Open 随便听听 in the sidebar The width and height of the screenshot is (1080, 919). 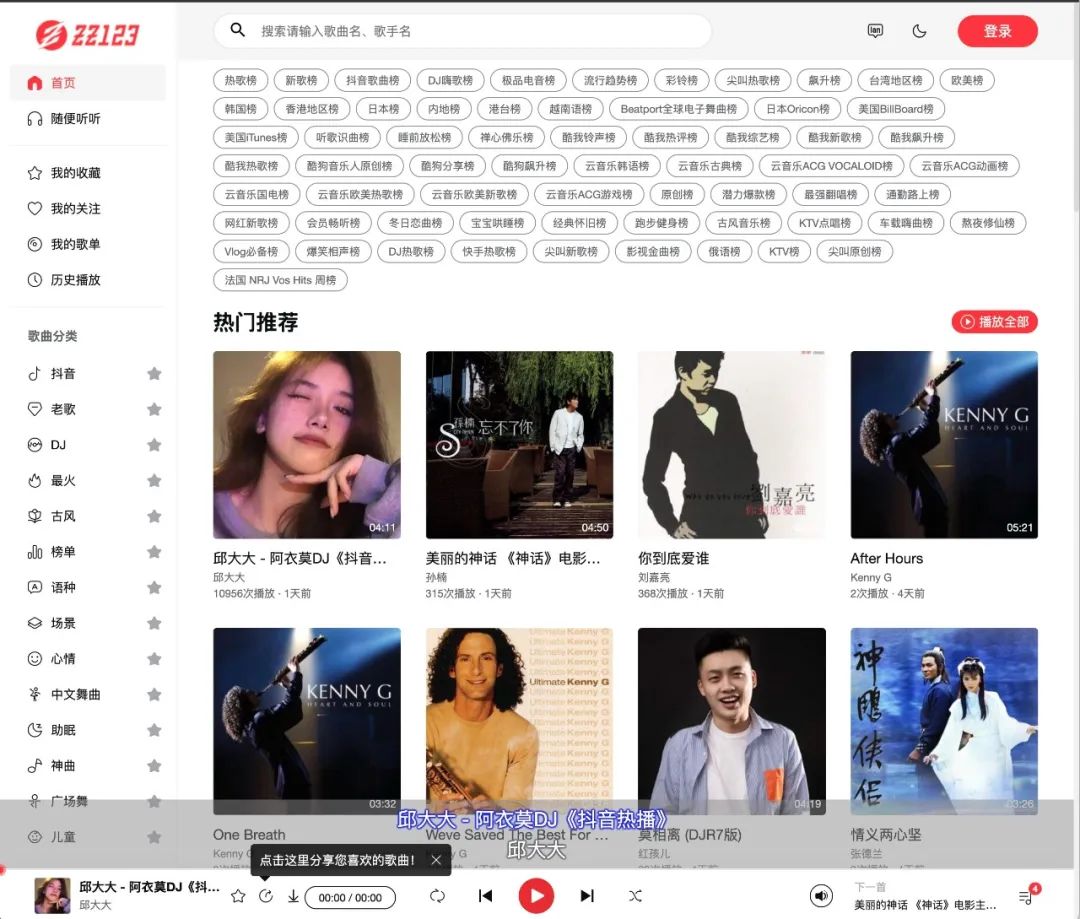[88, 118]
